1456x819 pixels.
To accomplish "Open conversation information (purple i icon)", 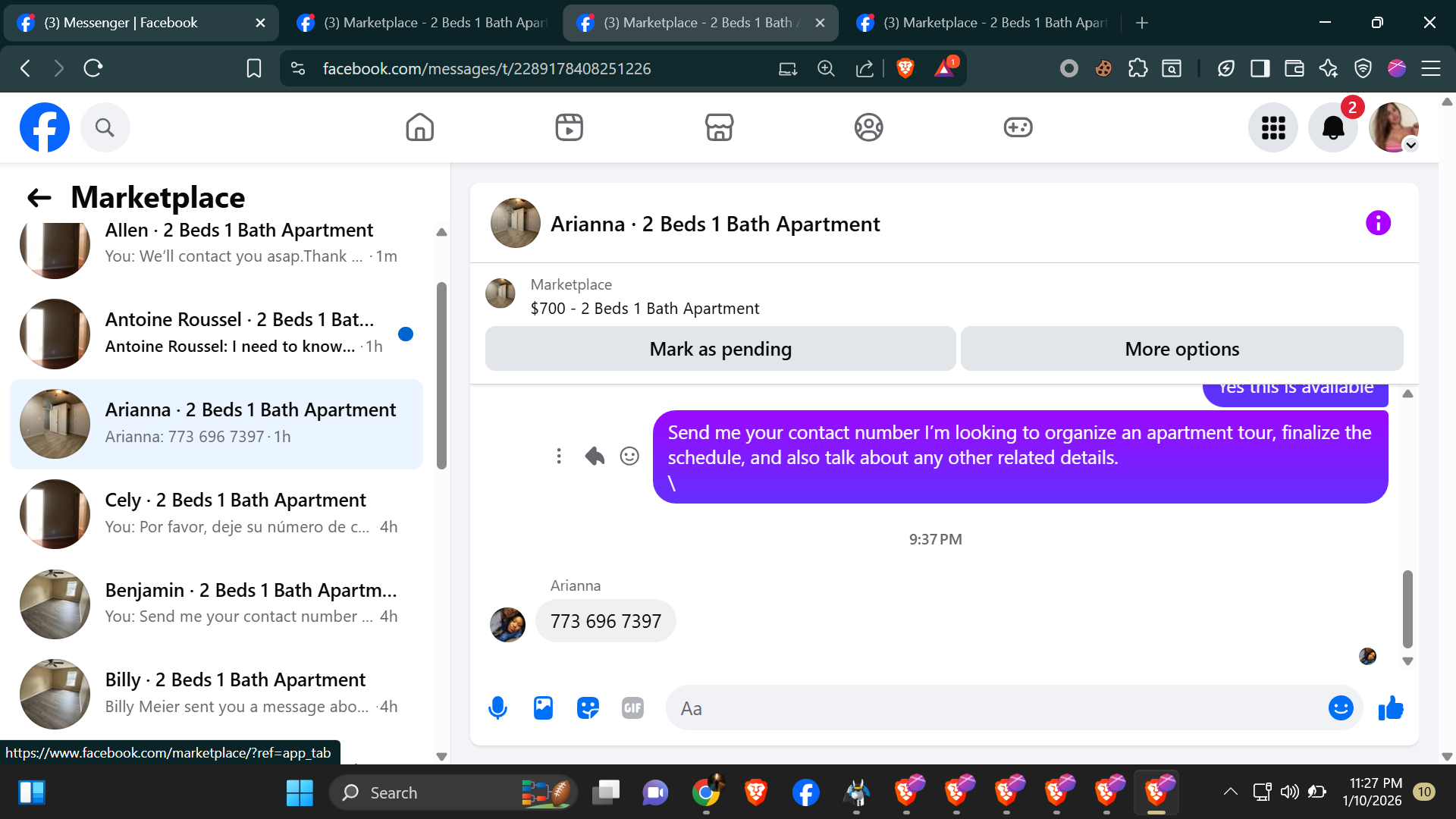I will [x=1378, y=223].
